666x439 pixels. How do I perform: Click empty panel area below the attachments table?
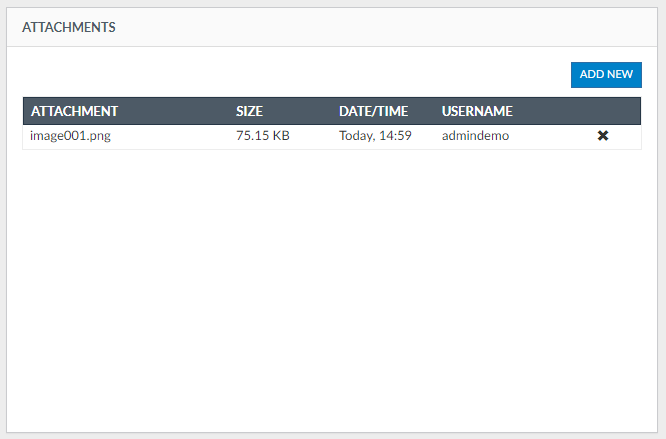click(332, 290)
